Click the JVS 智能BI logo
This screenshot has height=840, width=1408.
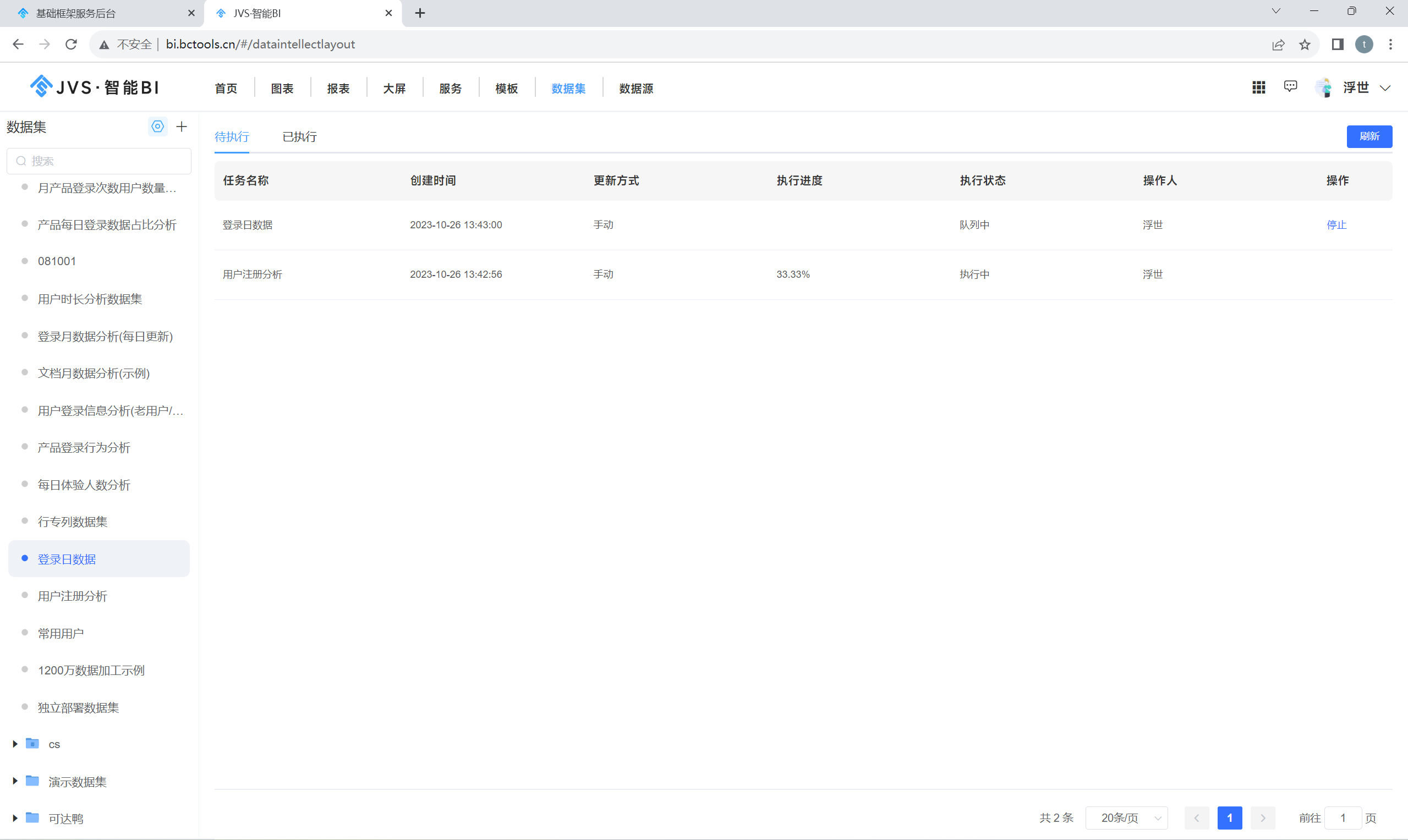pos(94,87)
